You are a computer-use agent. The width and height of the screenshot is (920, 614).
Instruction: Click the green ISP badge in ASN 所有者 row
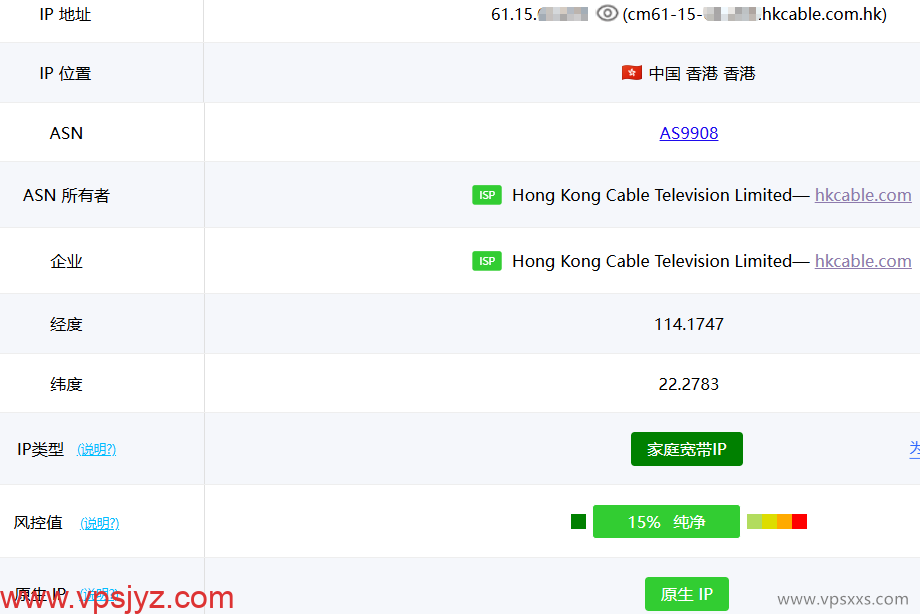click(x=487, y=195)
